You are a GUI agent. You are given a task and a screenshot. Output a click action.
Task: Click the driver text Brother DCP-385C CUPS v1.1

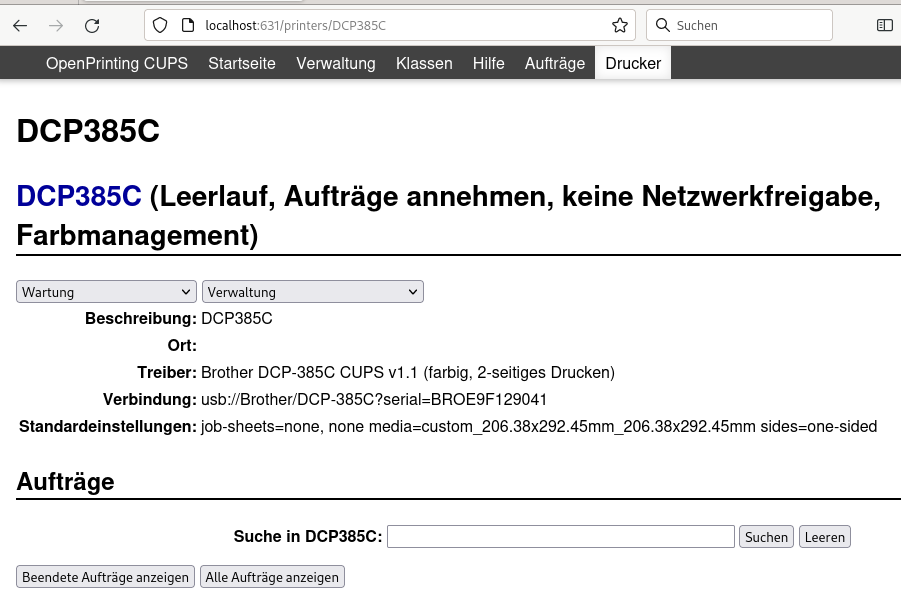coord(408,372)
